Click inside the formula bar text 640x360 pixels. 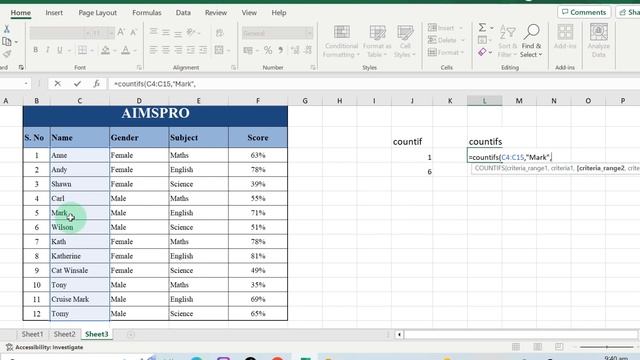(x=155, y=84)
